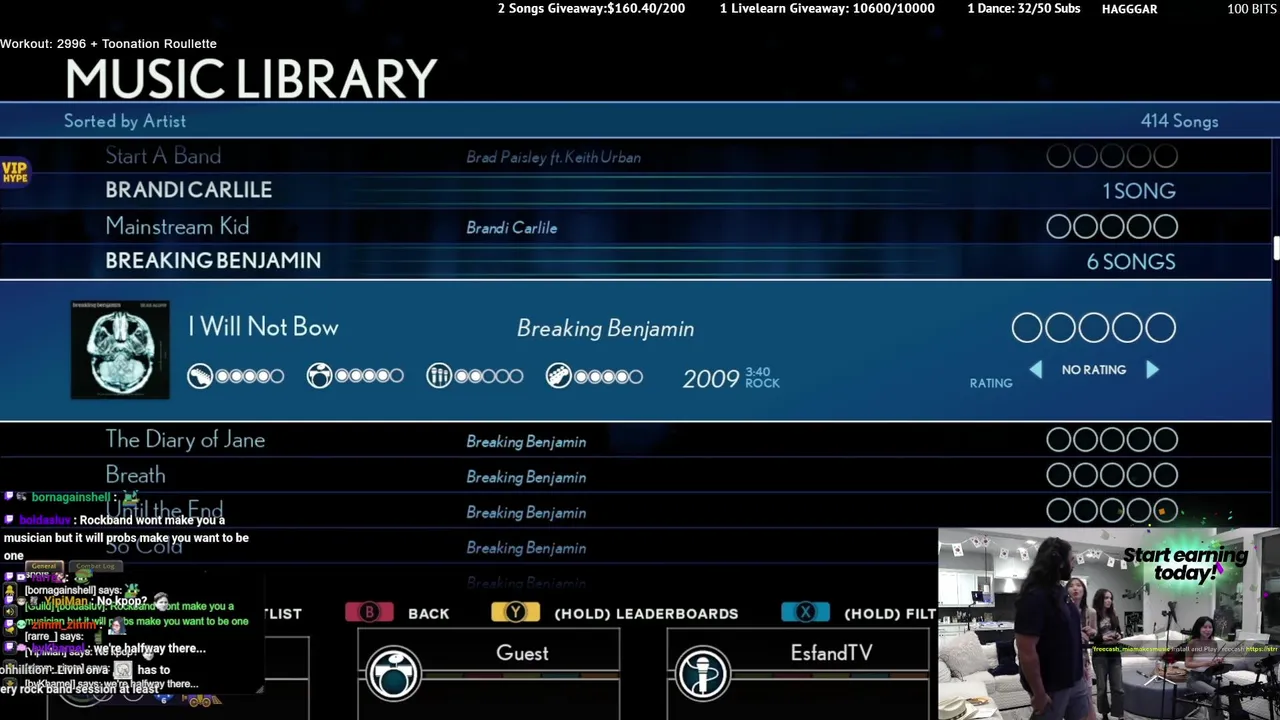1280x720 pixels.
Task: Click Brad Paisley ft. Keith Urban artist
Action: (553, 157)
